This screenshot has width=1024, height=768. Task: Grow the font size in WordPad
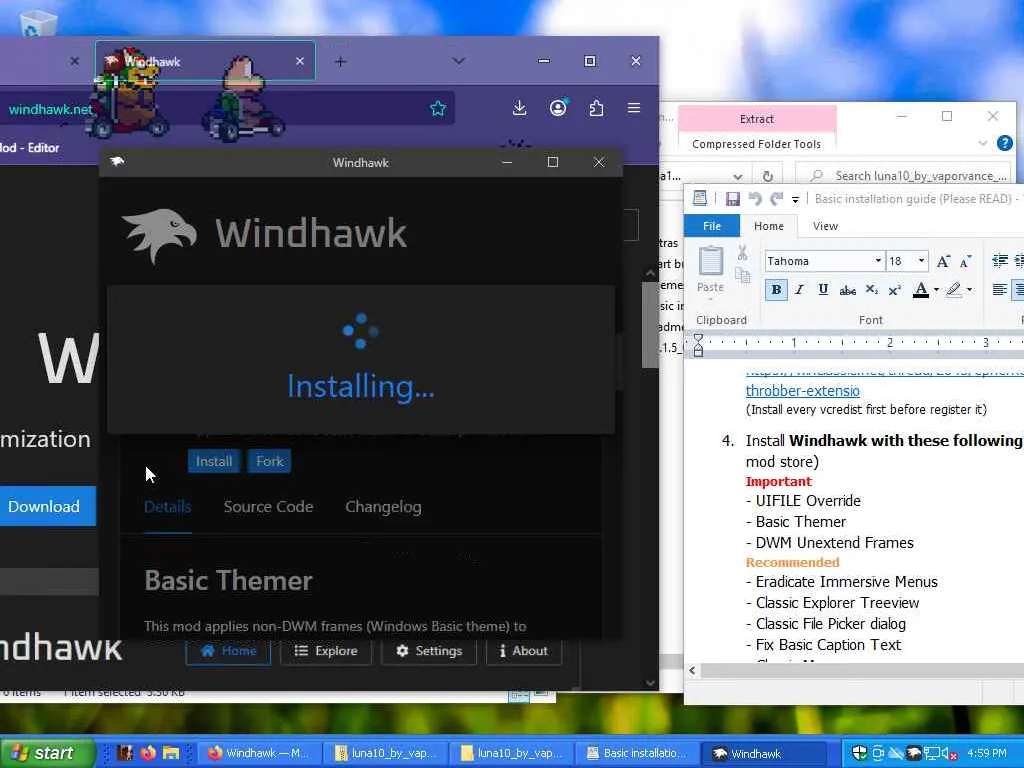943,261
